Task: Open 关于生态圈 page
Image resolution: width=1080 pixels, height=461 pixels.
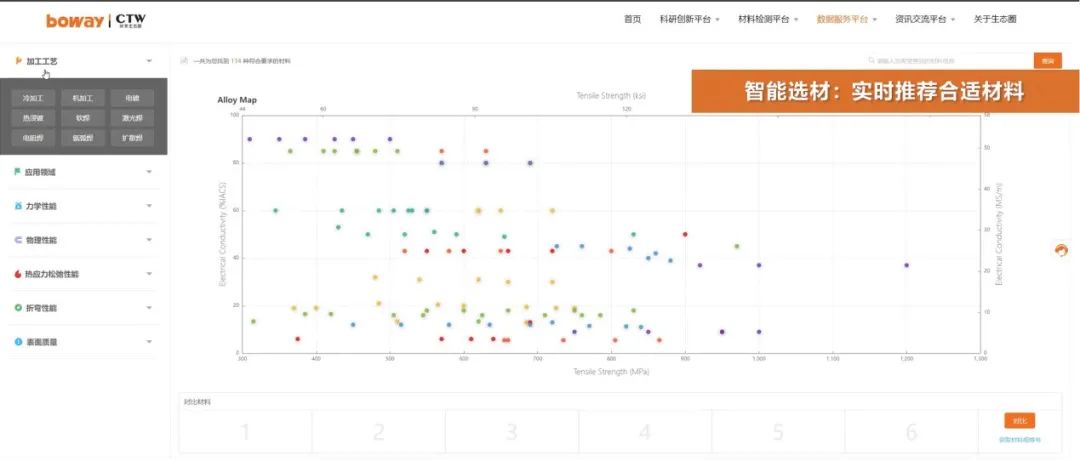Action: click(x=995, y=19)
